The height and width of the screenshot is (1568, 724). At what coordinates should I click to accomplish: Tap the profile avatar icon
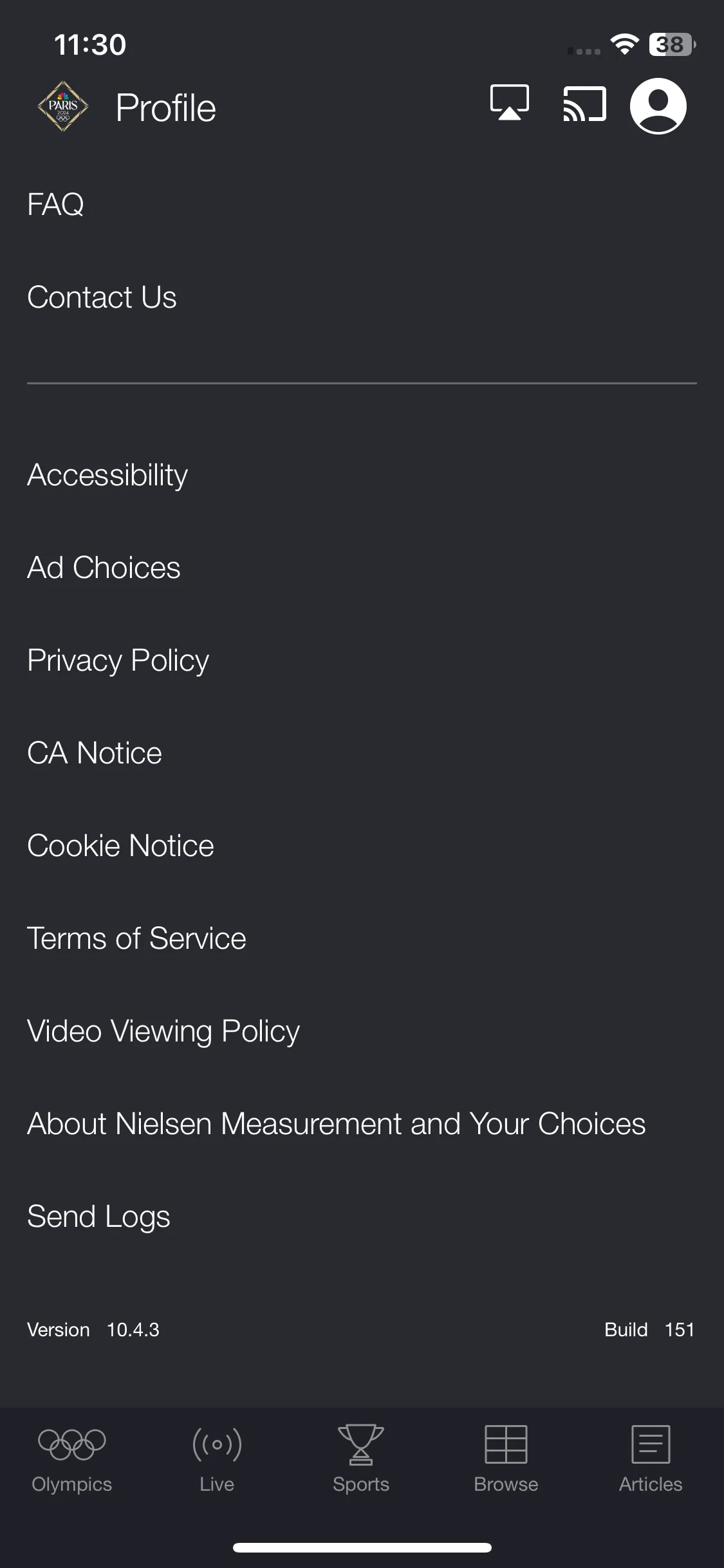(x=658, y=106)
